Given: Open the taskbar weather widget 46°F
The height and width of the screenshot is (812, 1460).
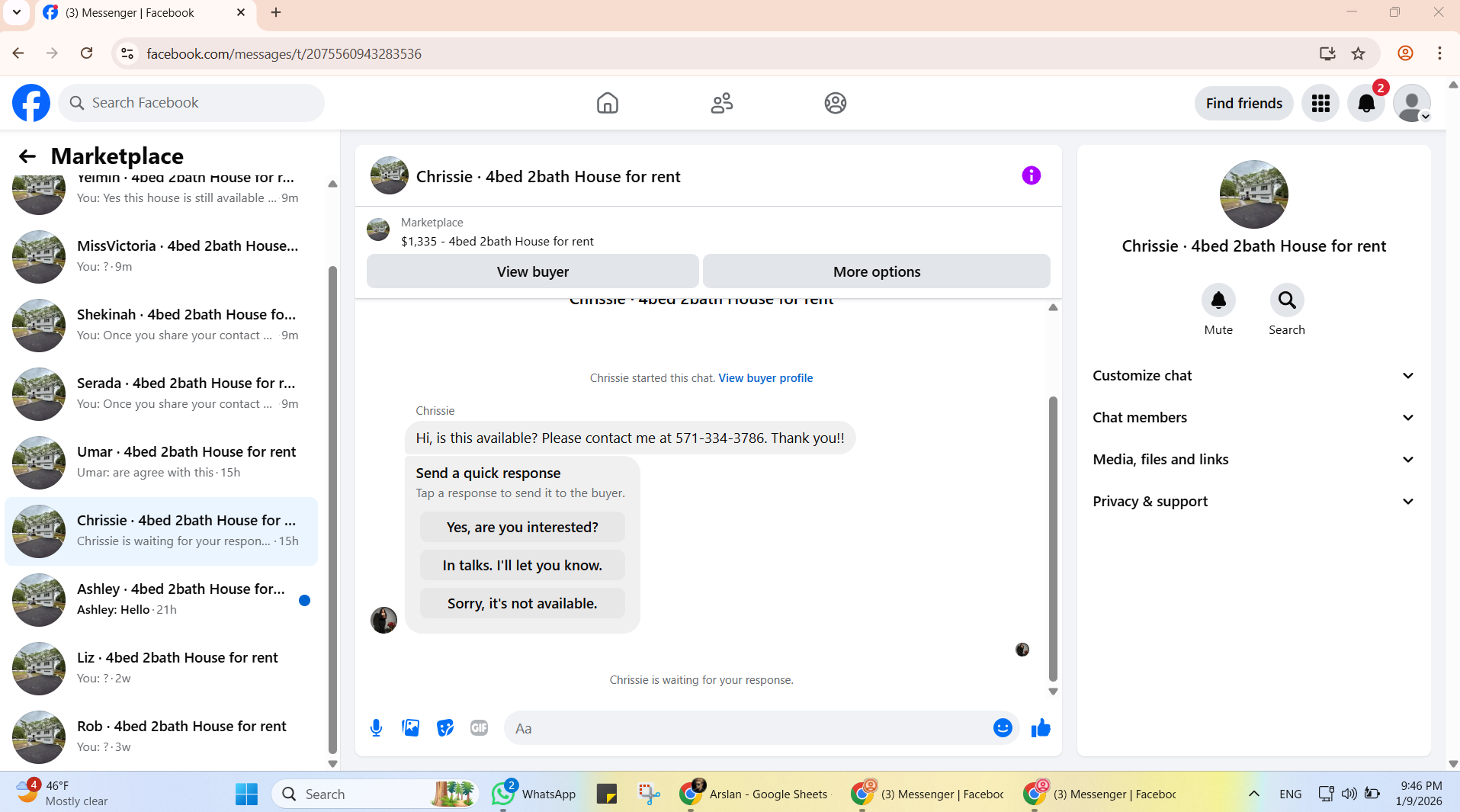Looking at the screenshot, I should coord(63,794).
